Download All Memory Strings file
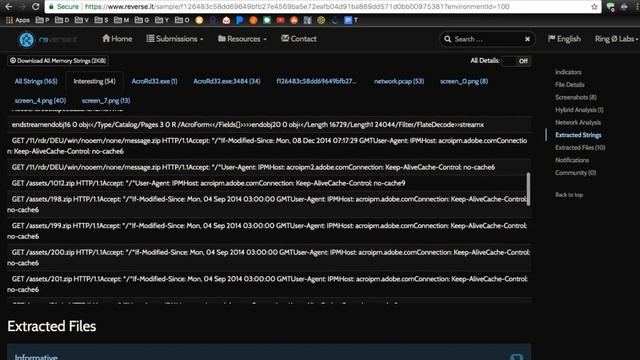This screenshot has height=360, width=640. (58, 61)
